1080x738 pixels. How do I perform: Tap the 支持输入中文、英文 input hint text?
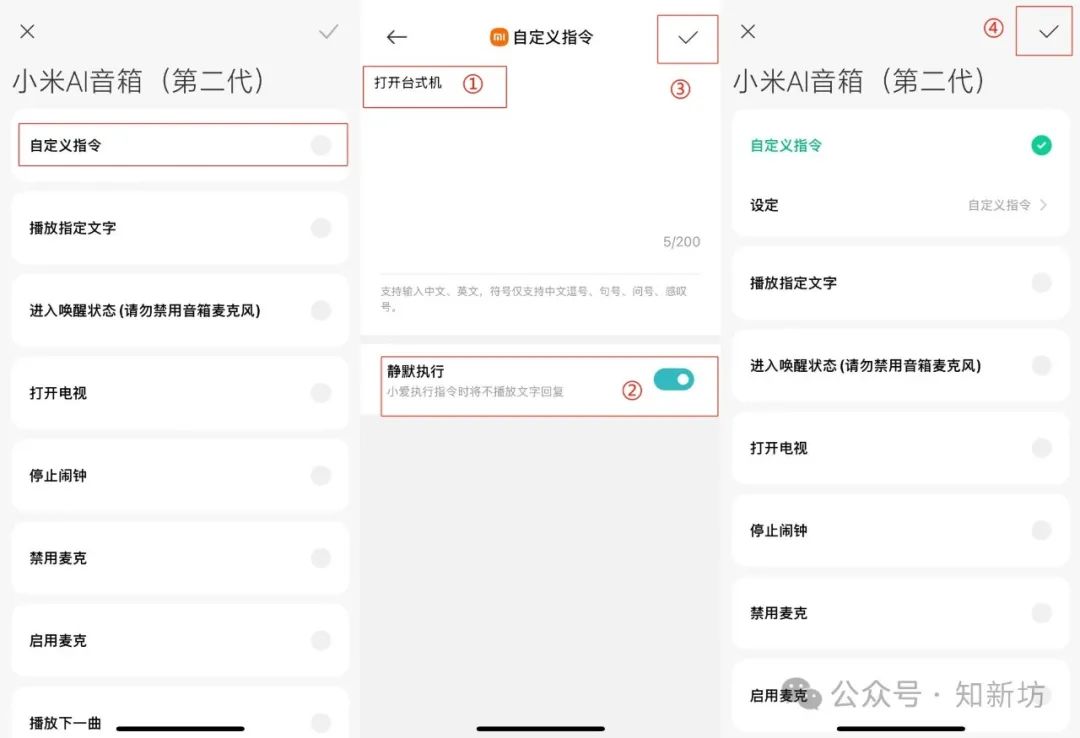[x=534, y=298]
